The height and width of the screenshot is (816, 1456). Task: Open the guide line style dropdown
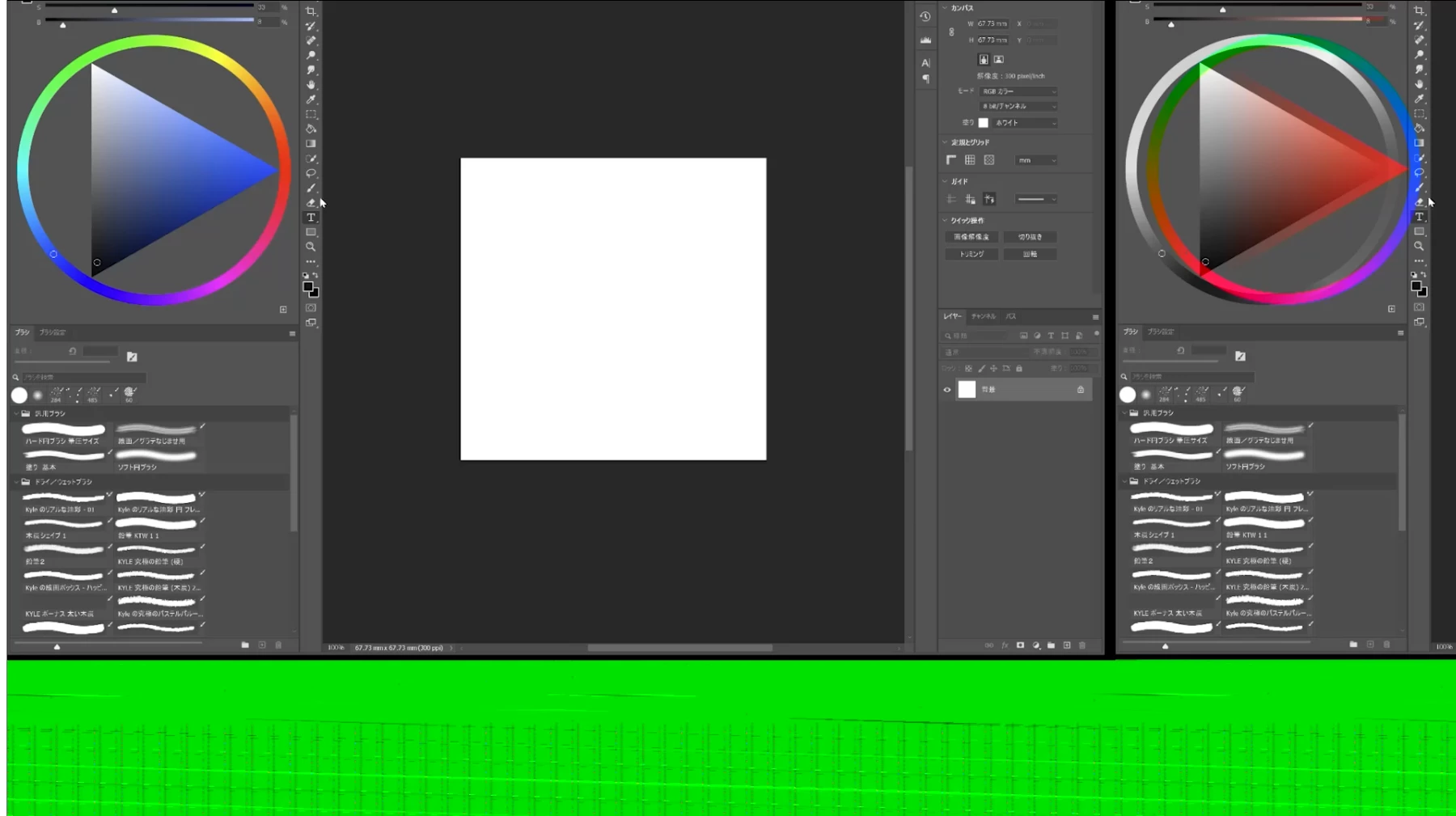click(x=1036, y=199)
